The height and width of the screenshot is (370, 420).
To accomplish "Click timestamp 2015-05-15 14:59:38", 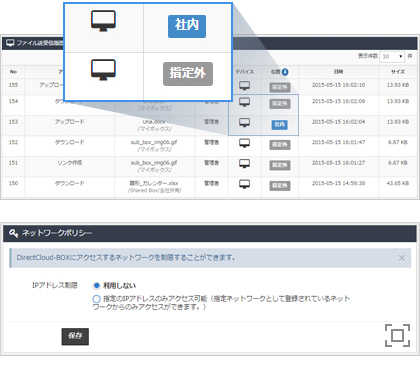I will tap(338, 183).
